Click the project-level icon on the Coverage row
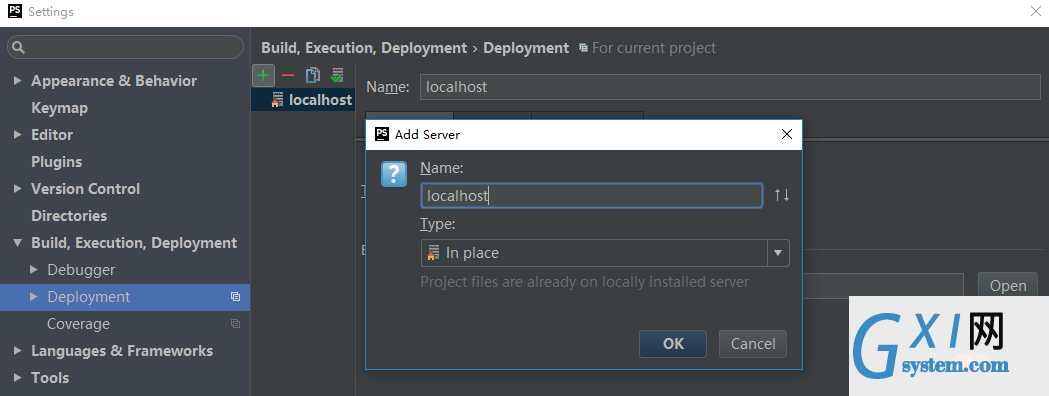The width and height of the screenshot is (1049, 396). 235,324
